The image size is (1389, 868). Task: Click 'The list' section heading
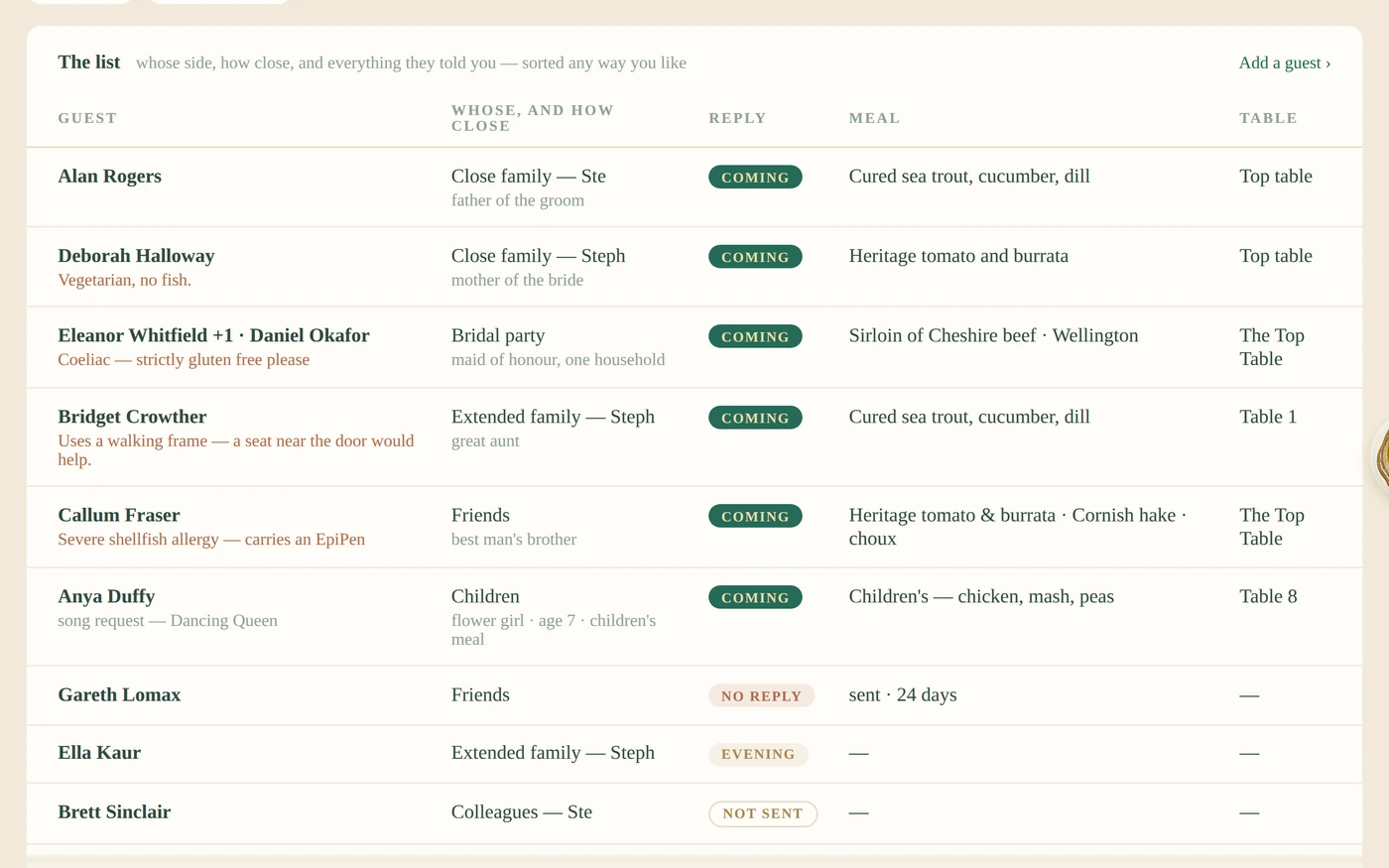(89, 62)
